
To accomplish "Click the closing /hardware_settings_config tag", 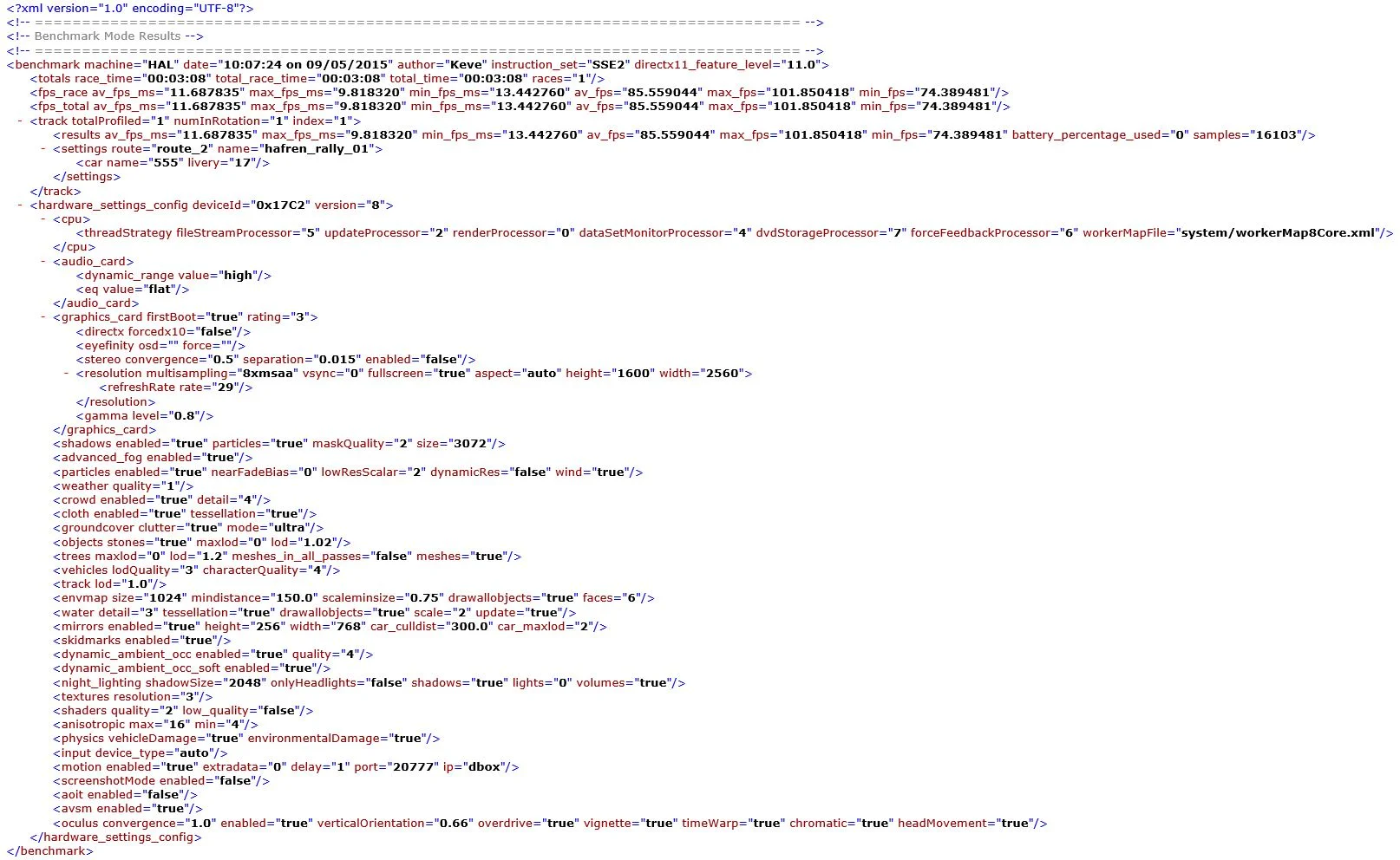I will coord(115,837).
